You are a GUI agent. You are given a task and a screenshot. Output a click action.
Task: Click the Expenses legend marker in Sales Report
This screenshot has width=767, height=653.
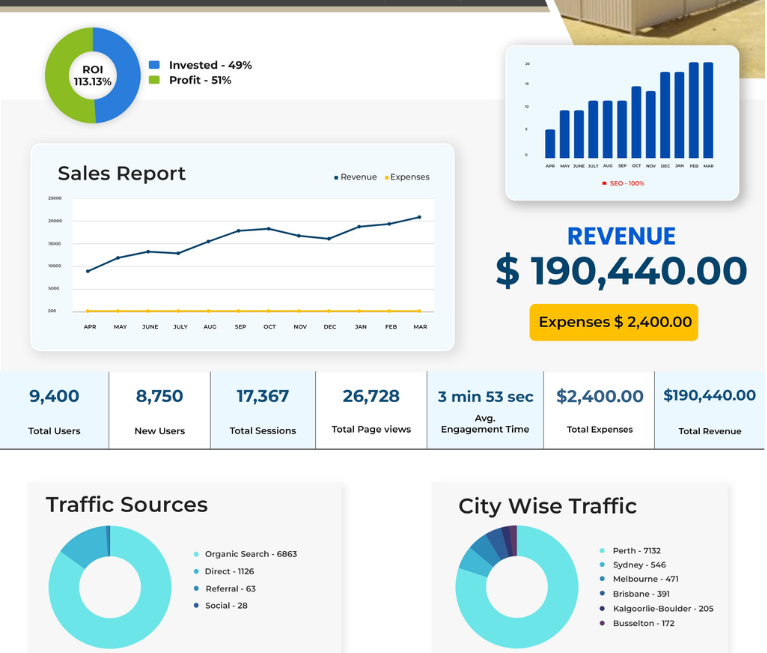point(386,178)
